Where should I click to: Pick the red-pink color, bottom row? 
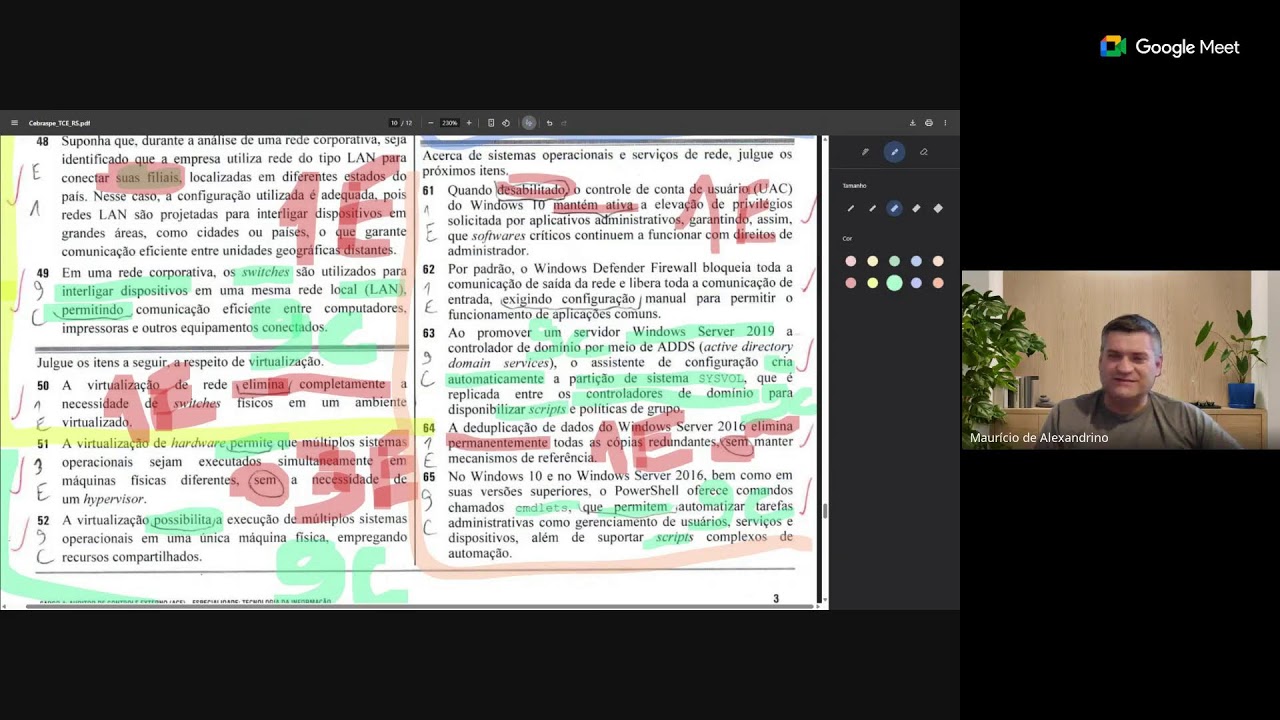(x=851, y=283)
